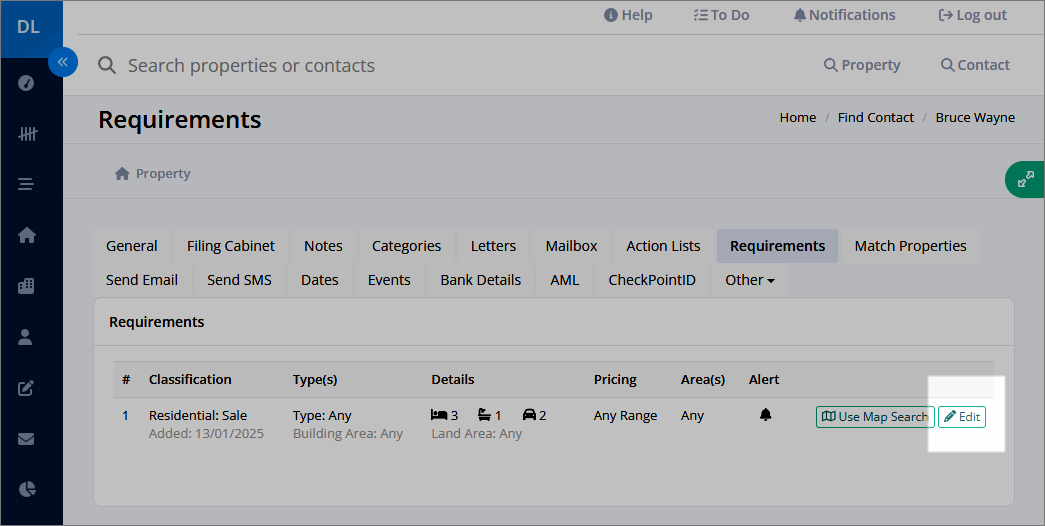Open the pie chart reports icon in sidebar

26,489
